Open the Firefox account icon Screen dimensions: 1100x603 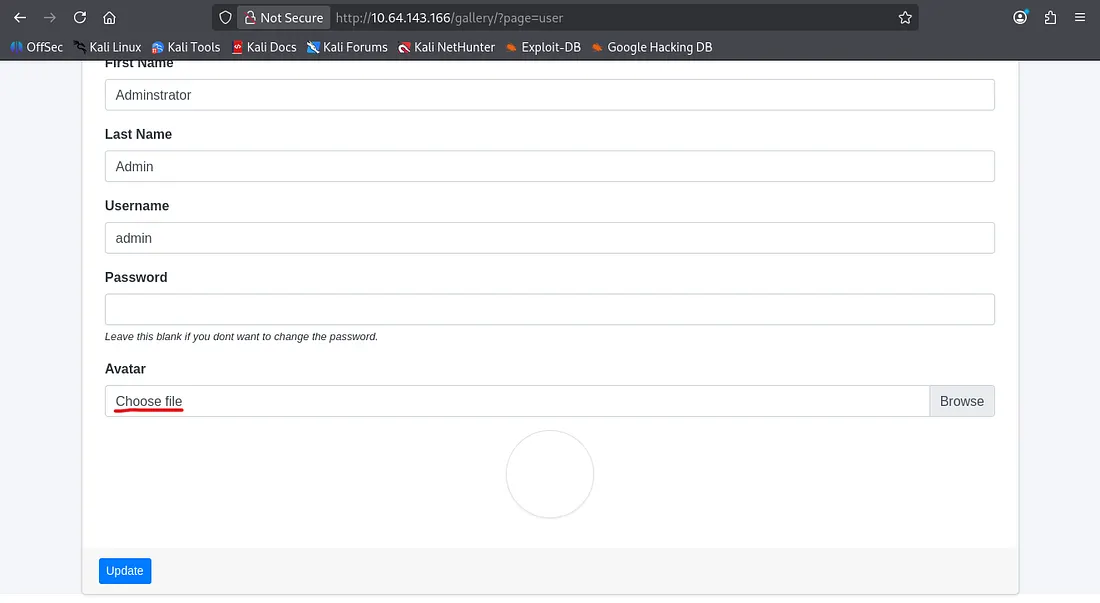[1020, 18]
